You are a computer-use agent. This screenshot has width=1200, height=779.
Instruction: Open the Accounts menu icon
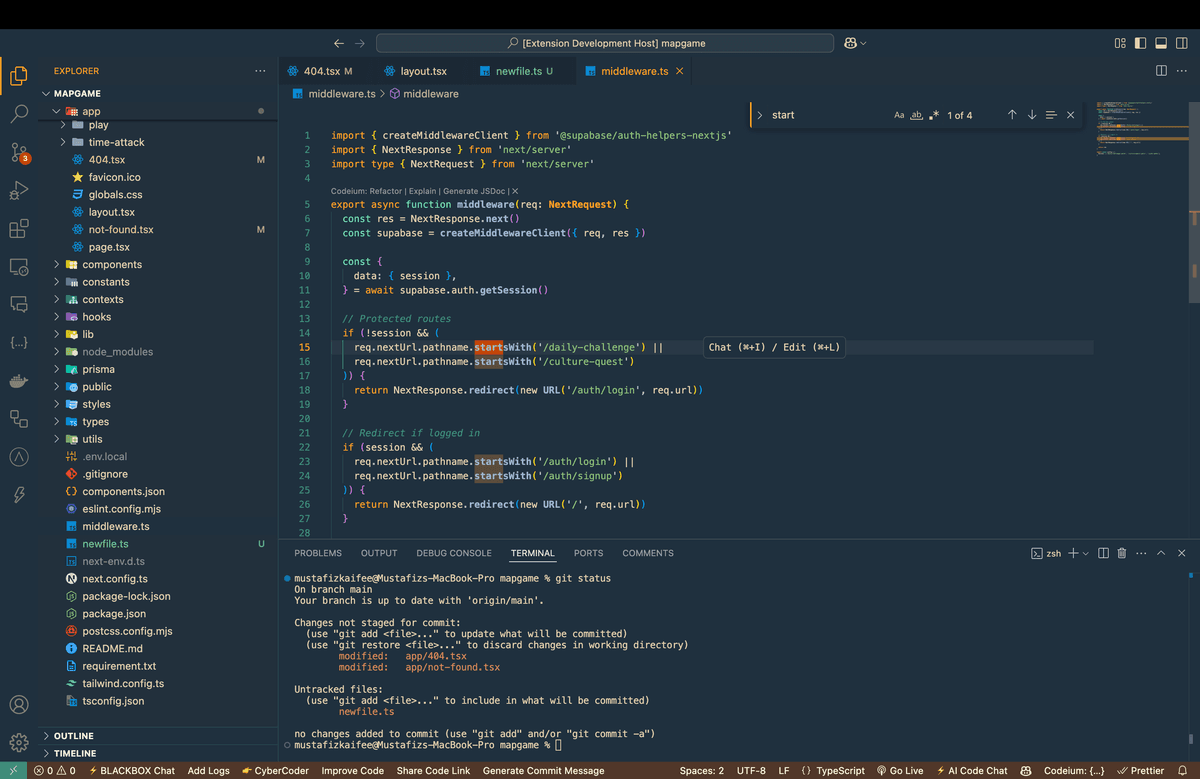click(x=18, y=705)
